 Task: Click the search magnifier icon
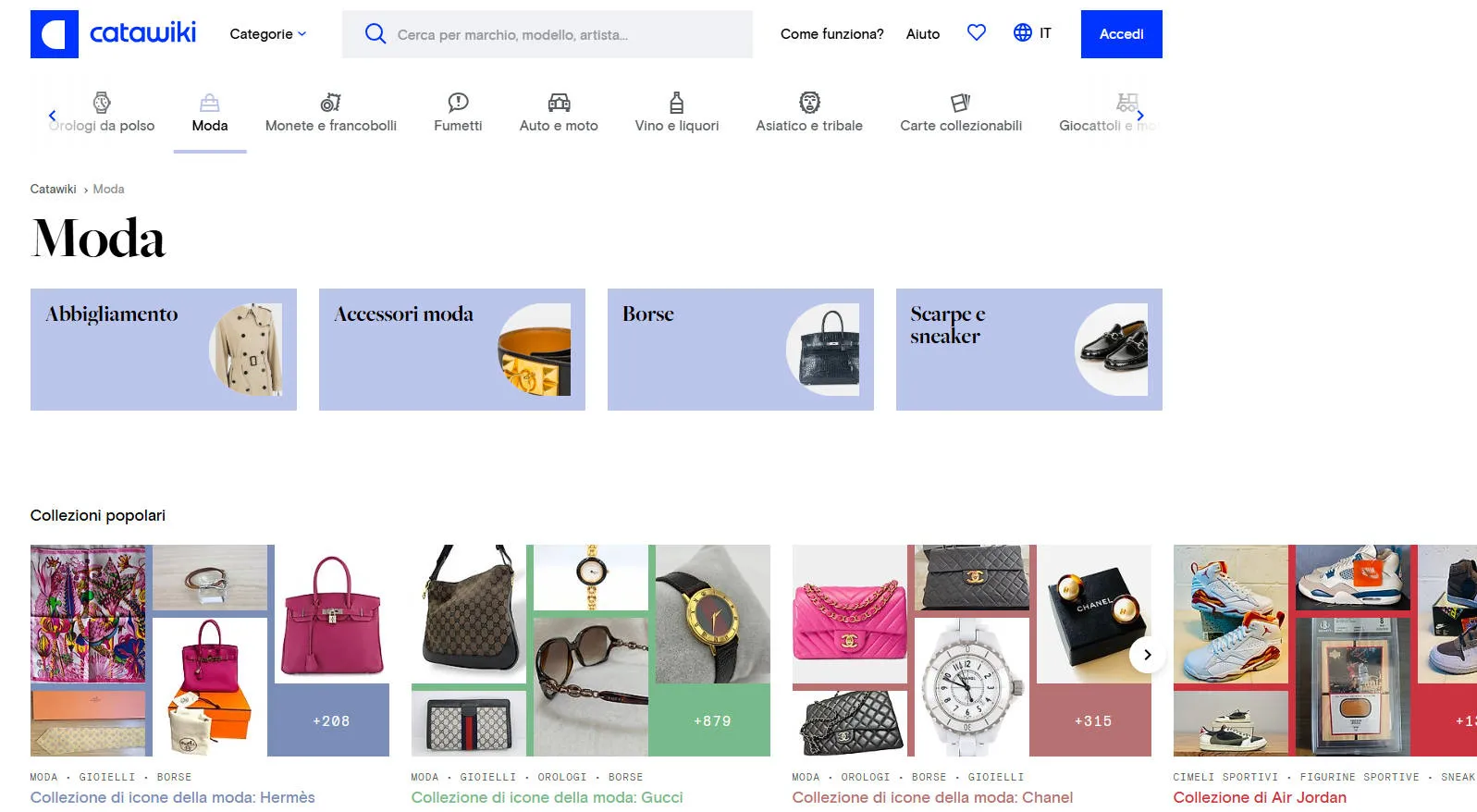coord(375,34)
